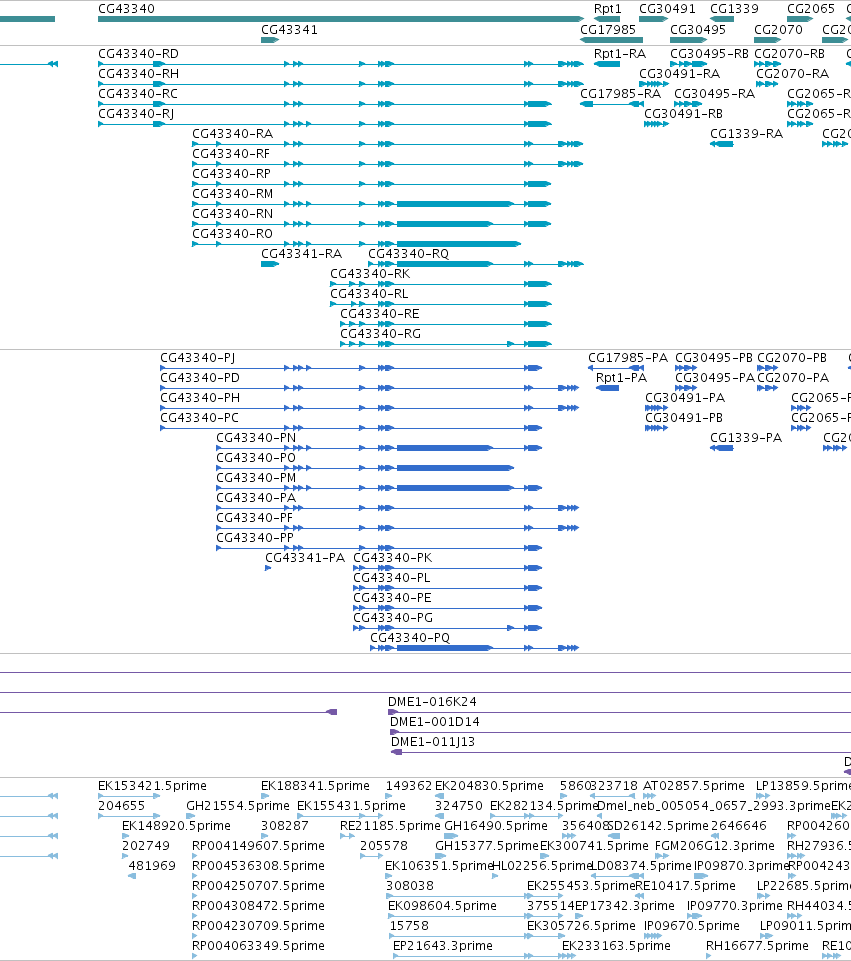Viewport: 851px width, 961px height.
Task: Select transcript CG43340-RL
Action: (369, 294)
